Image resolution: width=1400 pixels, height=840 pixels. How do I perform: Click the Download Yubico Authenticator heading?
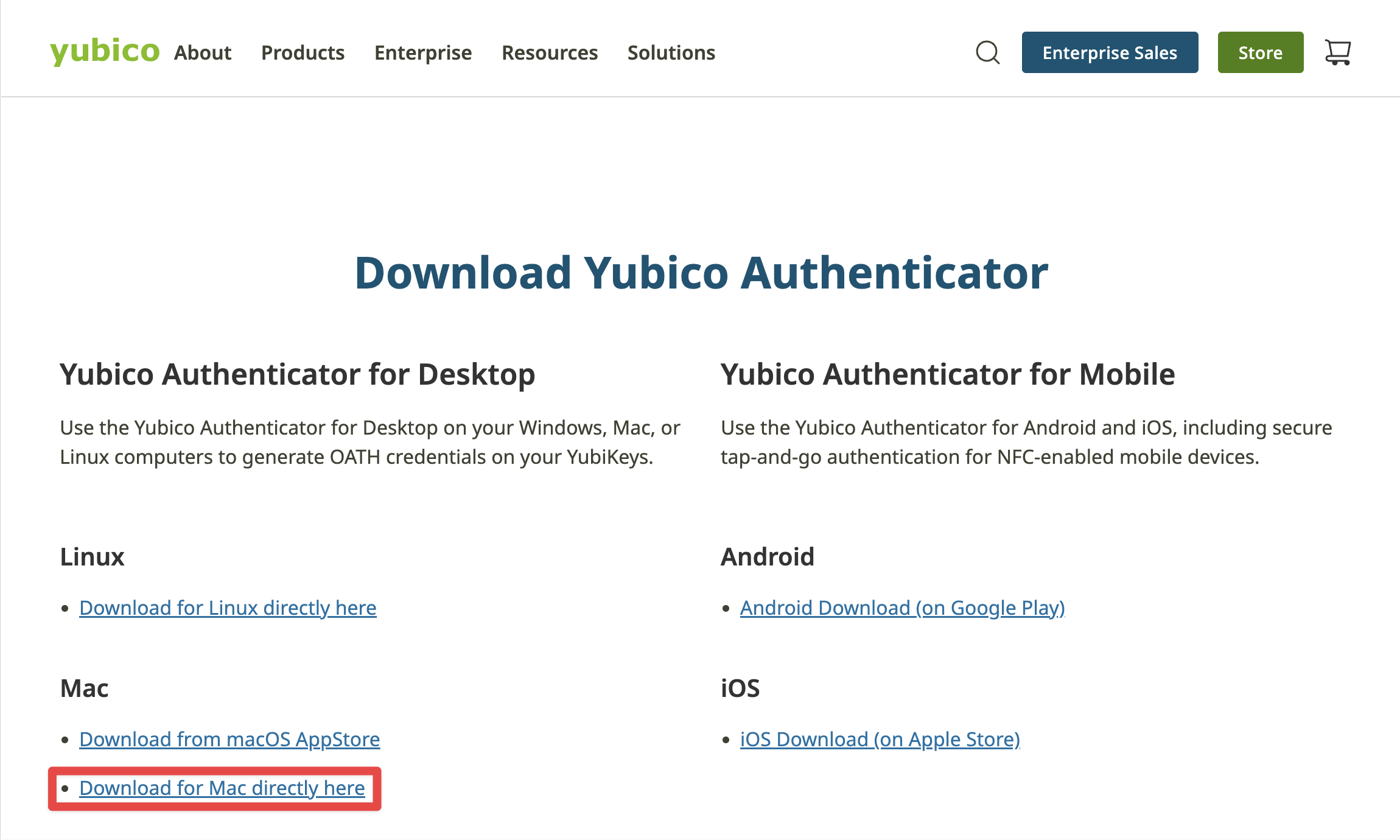pos(701,273)
